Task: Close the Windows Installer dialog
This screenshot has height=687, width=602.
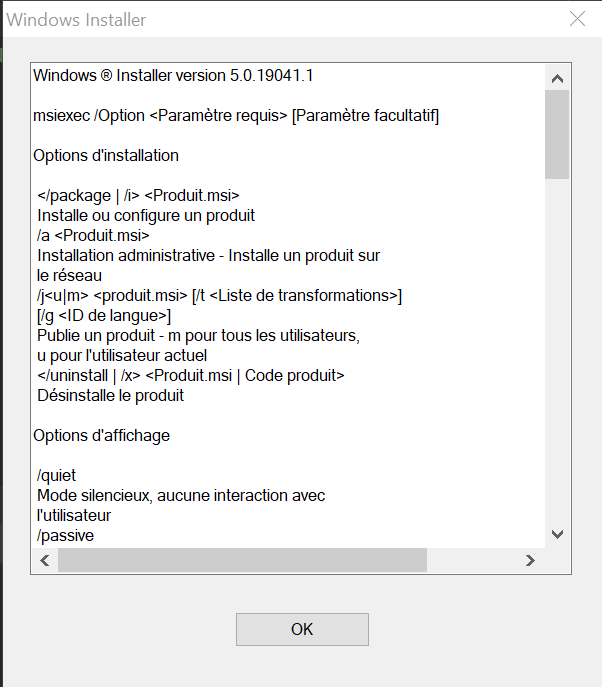Action: pos(577,19)
